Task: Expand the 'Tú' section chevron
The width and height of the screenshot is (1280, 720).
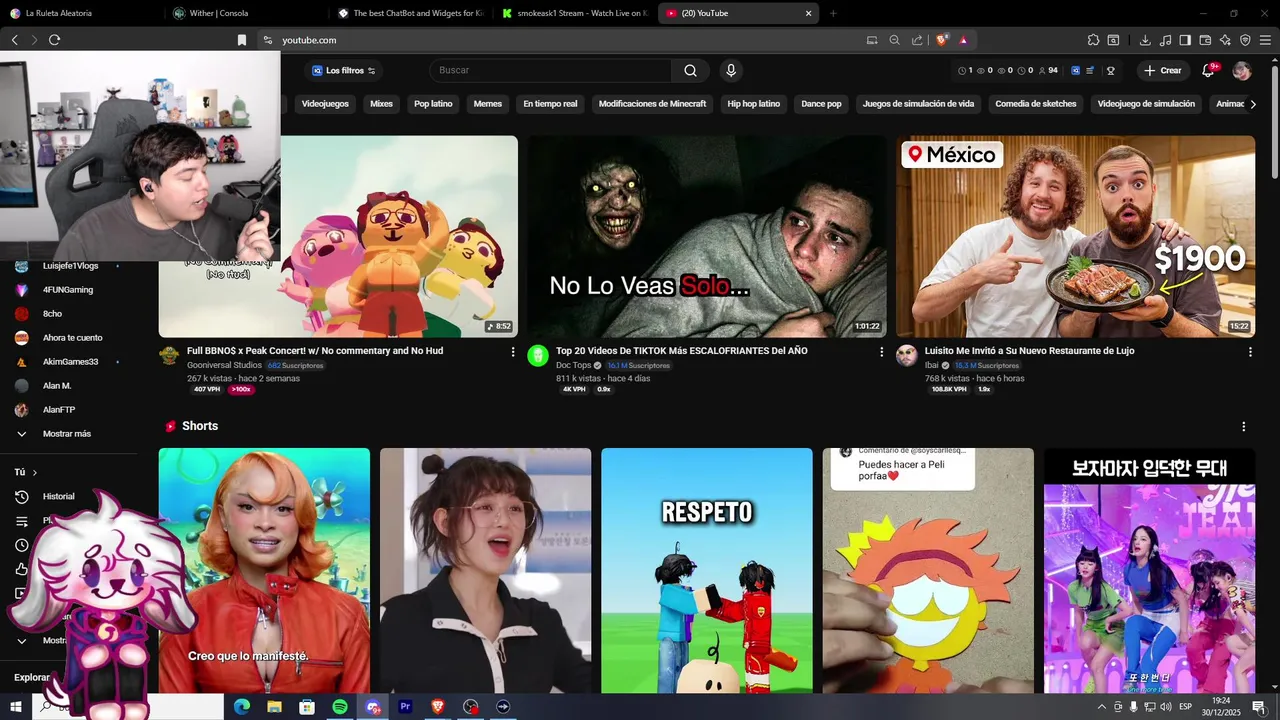Action: (34, 472)
